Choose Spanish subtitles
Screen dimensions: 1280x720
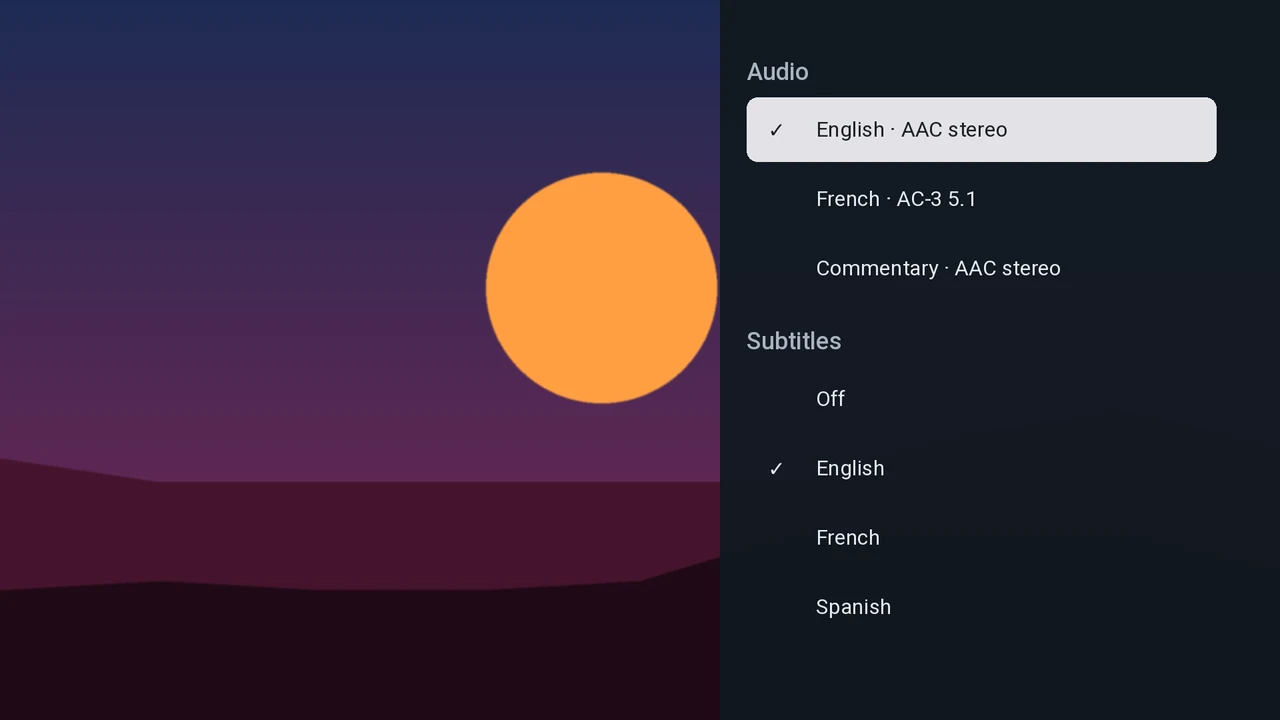981,606
